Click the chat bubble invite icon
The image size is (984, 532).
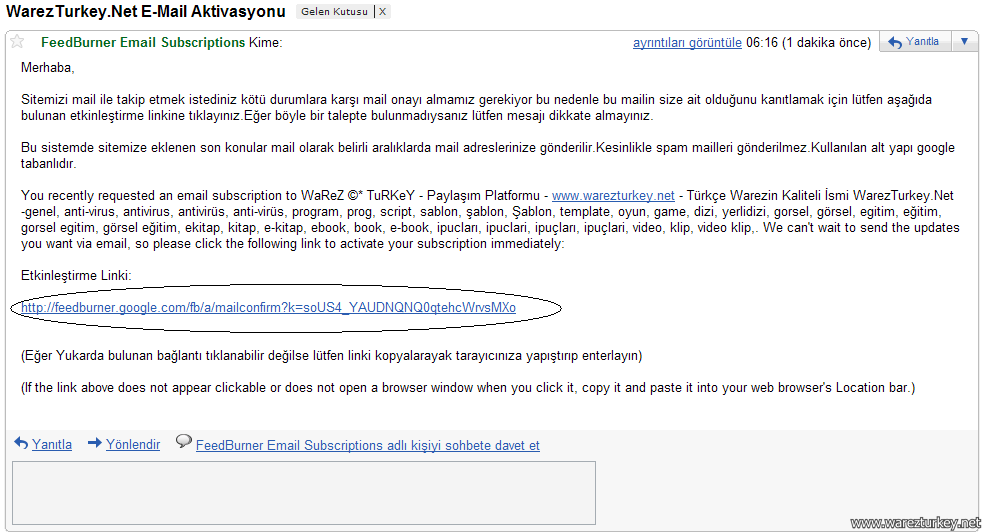coord(184,442)
